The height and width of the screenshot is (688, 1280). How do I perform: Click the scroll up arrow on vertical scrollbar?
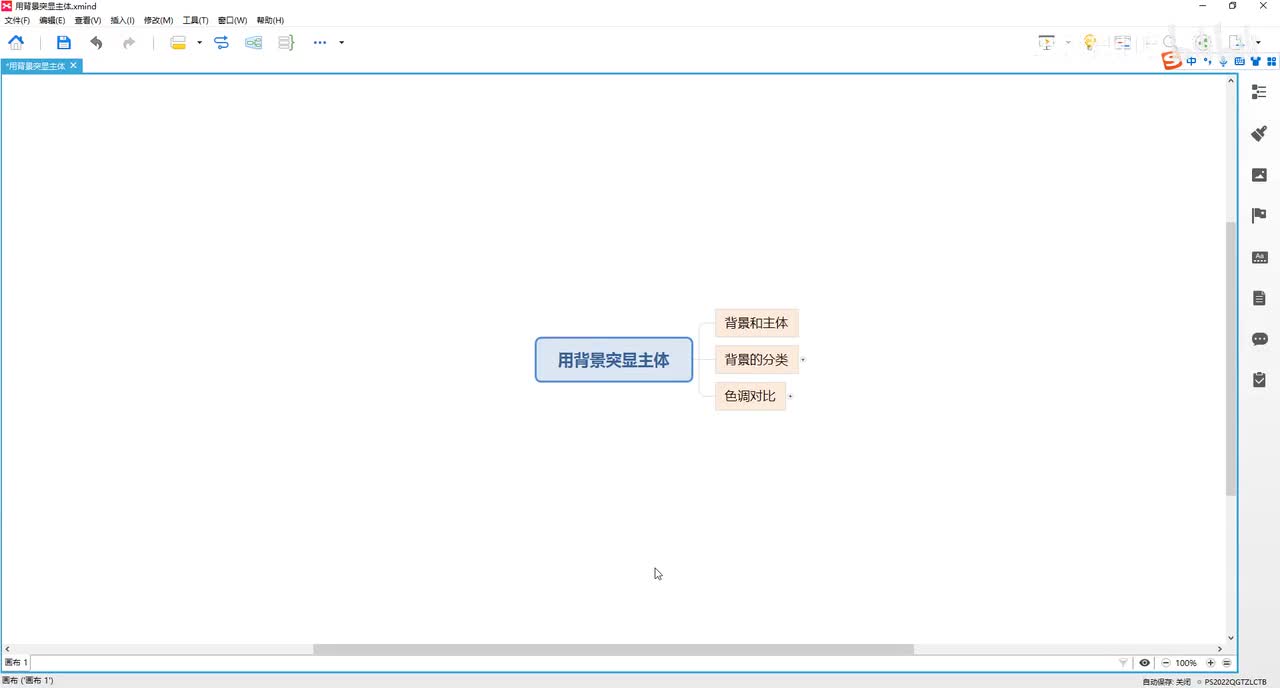coord(1231,80)
